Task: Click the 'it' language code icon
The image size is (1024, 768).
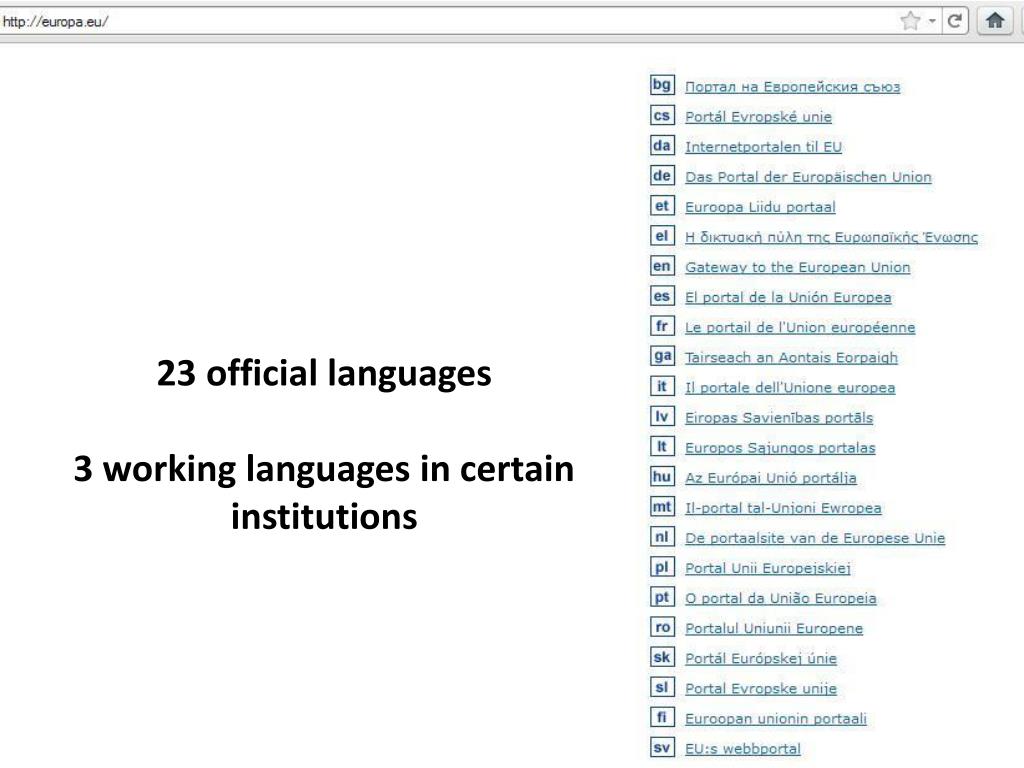Action: [x=662, y=386]
